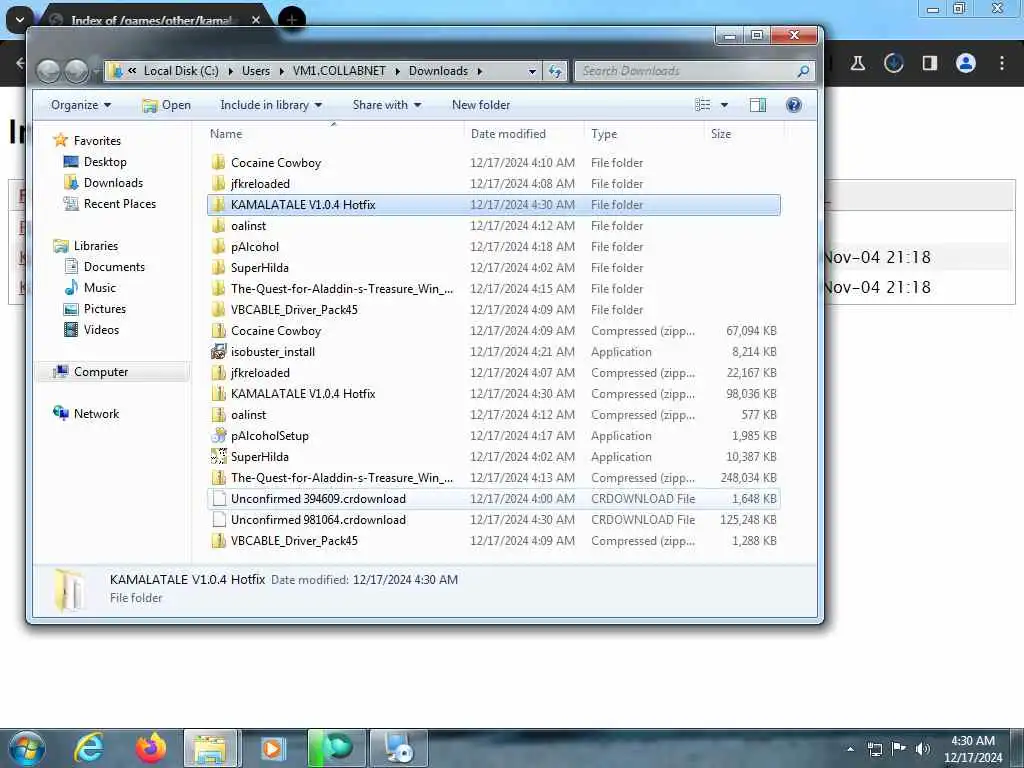Screen dimensions: 1024x768
Task: Toggle the preview pane button
Action: pyautogui.click(x=758, y=105)
